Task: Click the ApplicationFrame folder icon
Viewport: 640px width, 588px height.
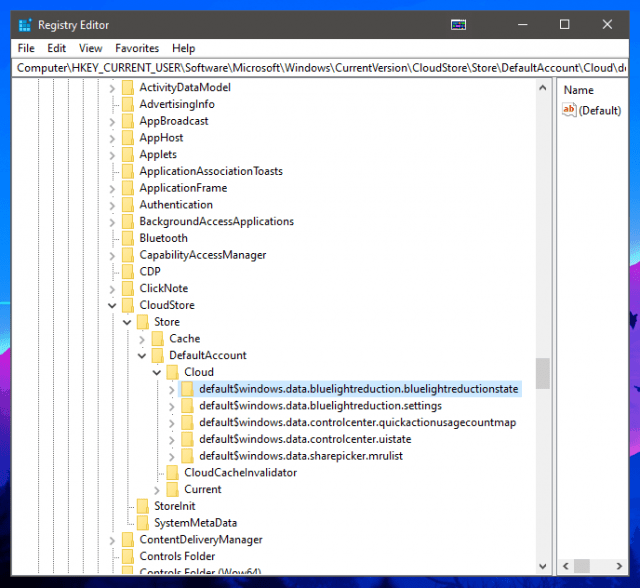Action: 128,188
